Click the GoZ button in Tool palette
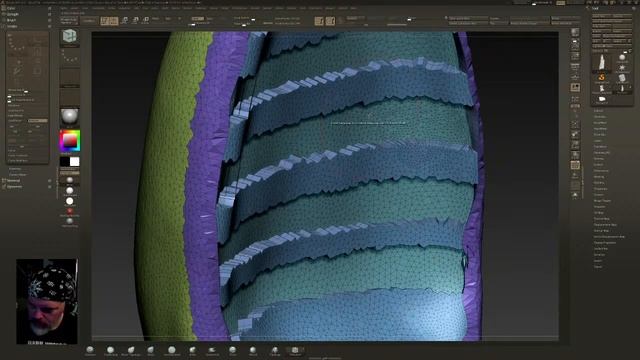Viewport: 640px width, 360px height. point(596,41)
